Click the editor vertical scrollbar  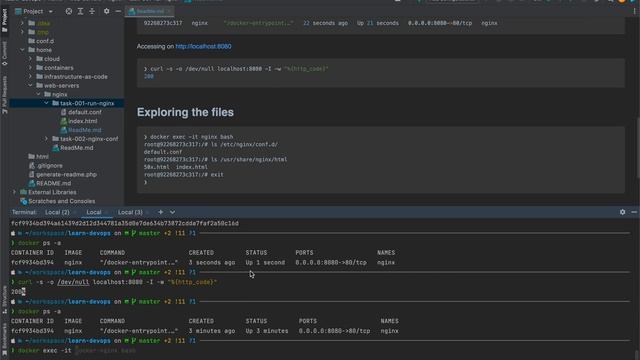pyautogui.click(x=637, y=147)
